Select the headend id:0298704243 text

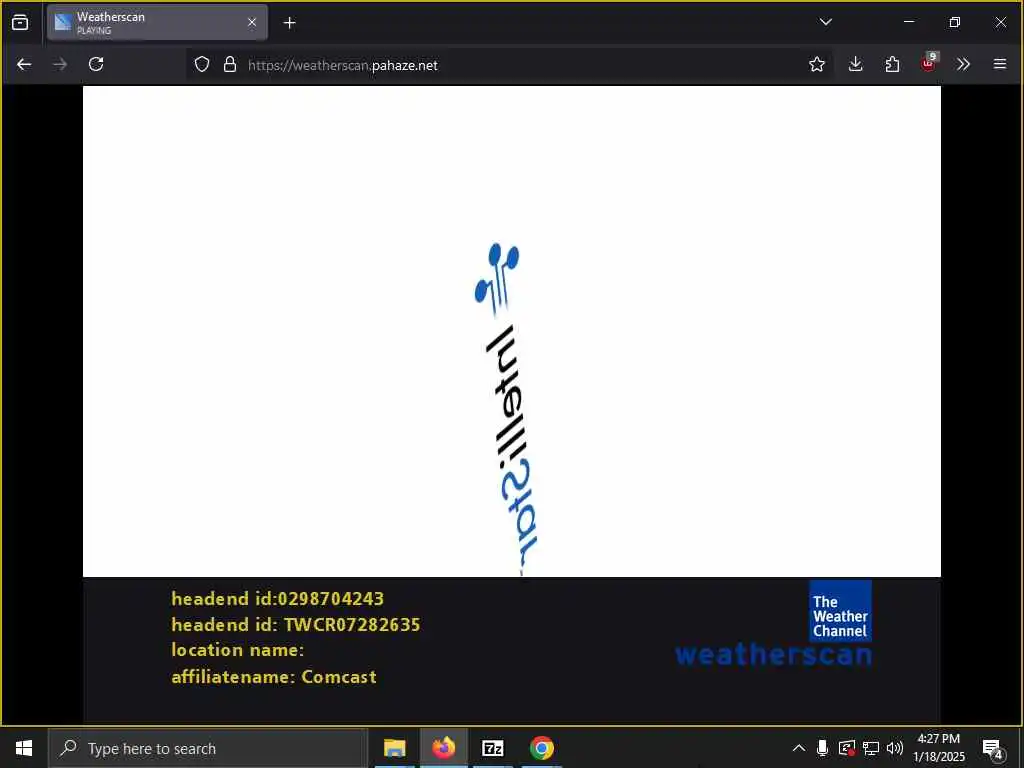pos(278,599)
